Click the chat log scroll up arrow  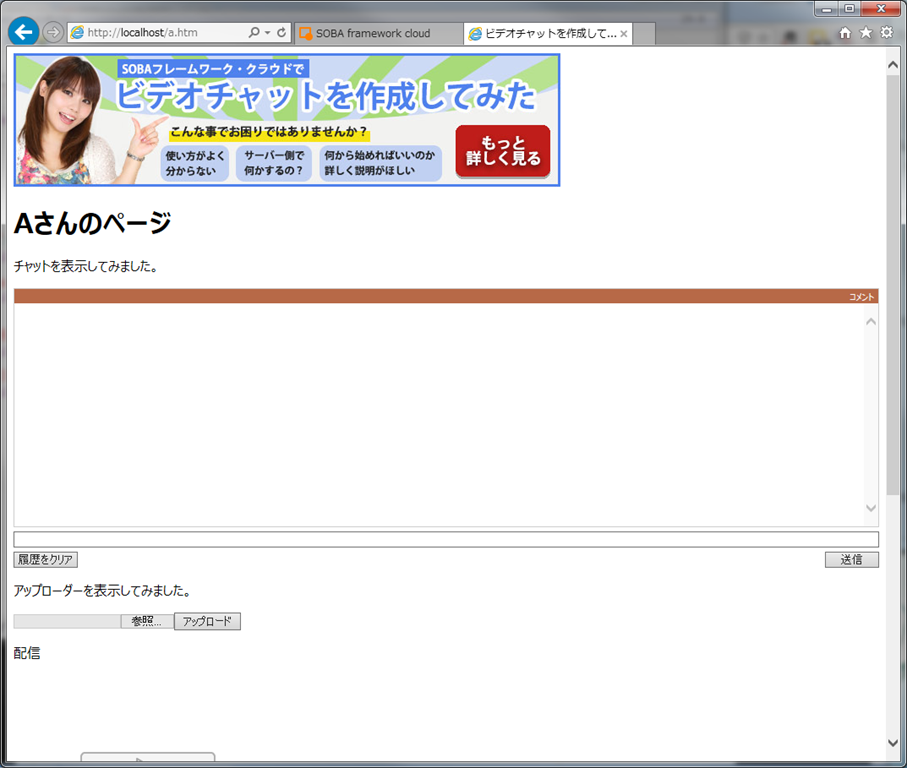[871, 322]
